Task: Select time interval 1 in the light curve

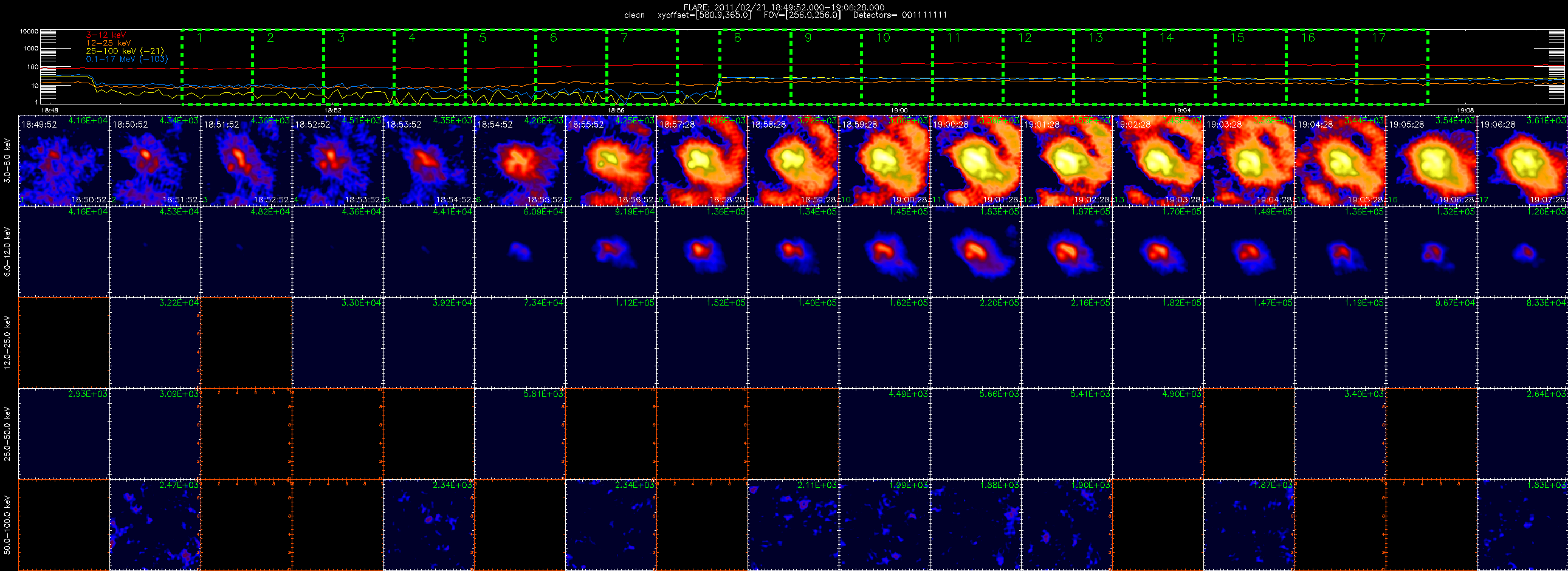Action: tap(217, 67)
